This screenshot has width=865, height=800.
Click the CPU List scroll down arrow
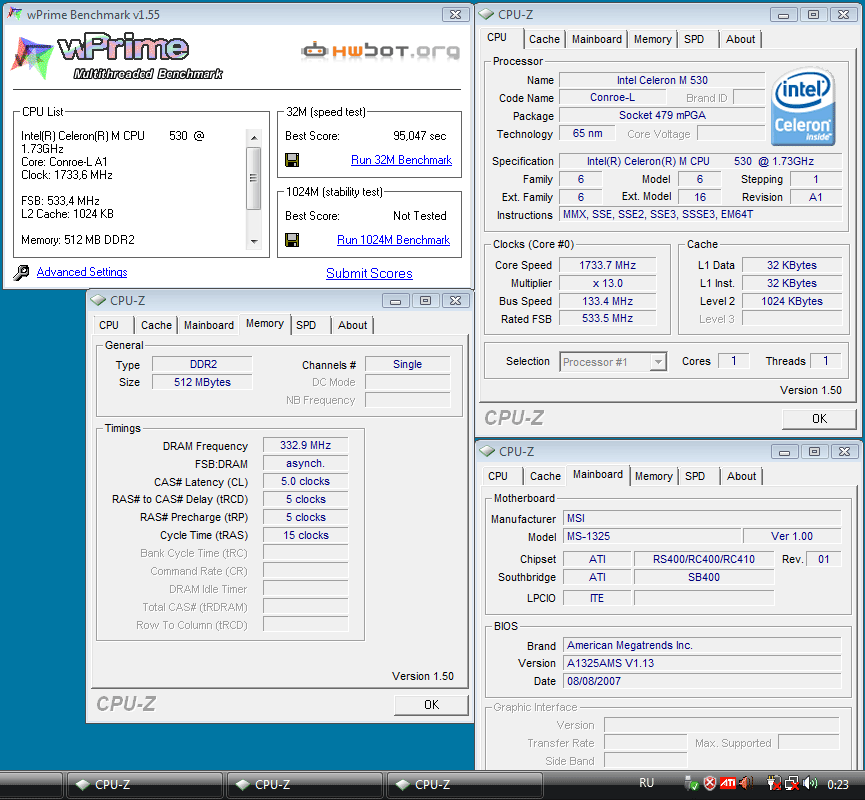(254, 241)
